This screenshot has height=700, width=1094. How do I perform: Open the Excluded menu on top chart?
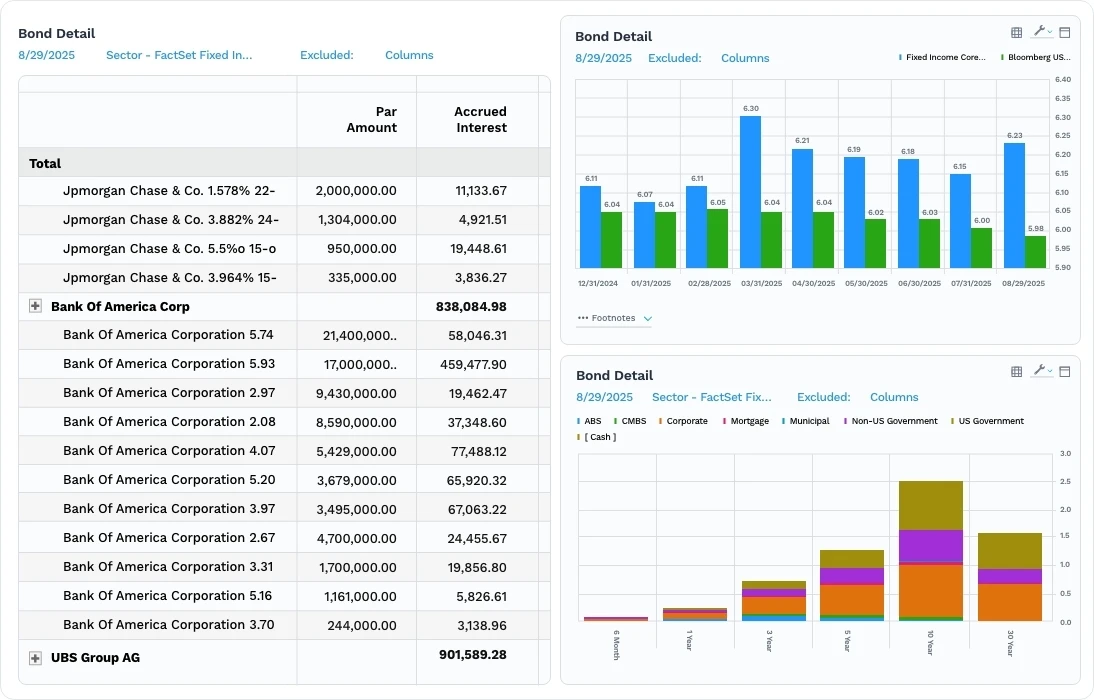click(x=675, y=58)
